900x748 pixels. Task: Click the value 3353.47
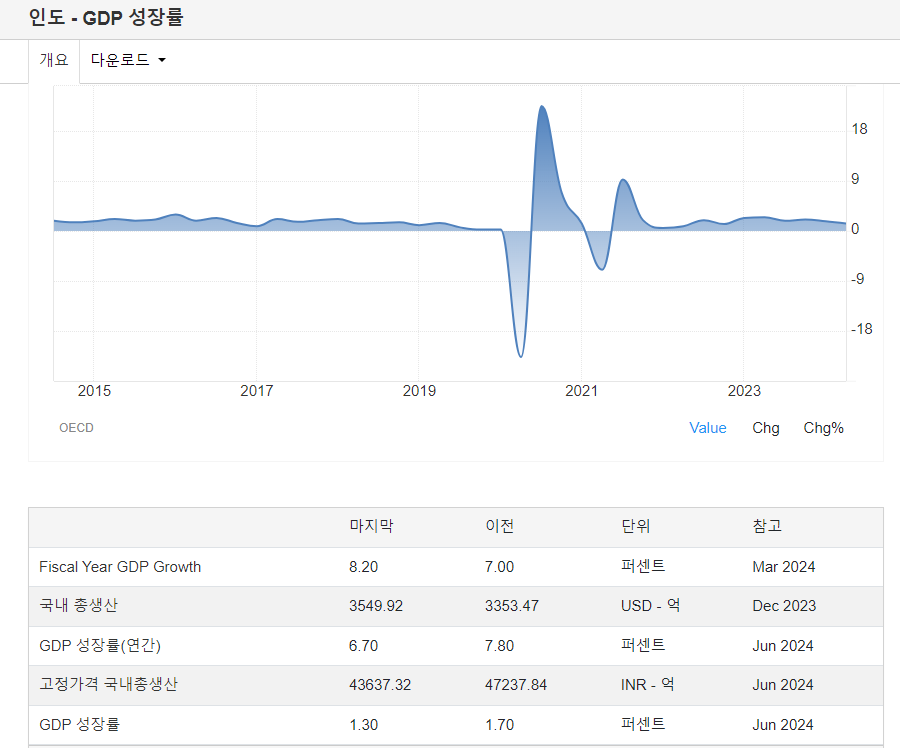point(512,606)
